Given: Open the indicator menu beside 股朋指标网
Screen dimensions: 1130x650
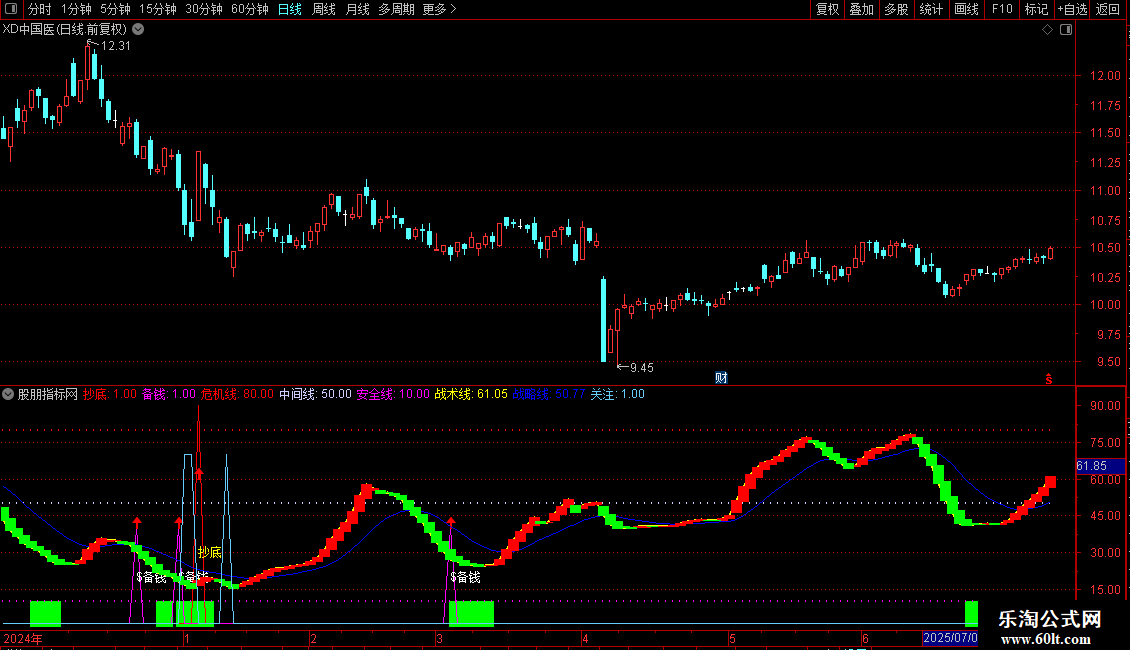Looking at the screenshot, I should click(8, 394).
